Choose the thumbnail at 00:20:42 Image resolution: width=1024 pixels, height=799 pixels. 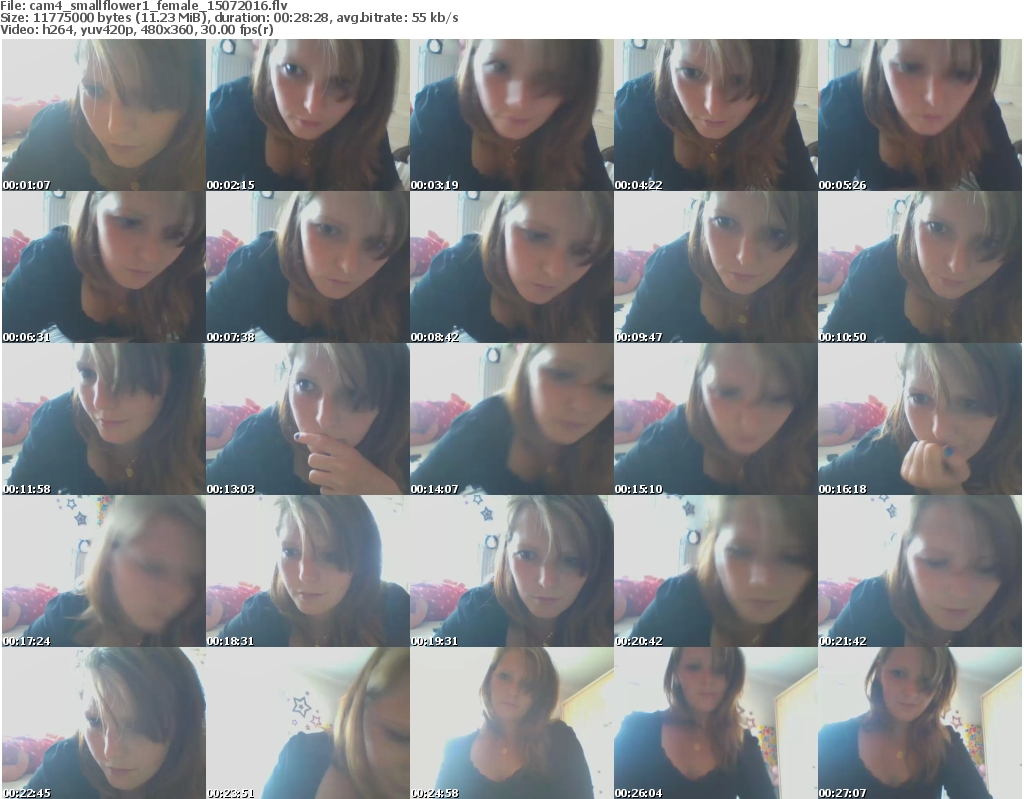(x=716, y=572)
